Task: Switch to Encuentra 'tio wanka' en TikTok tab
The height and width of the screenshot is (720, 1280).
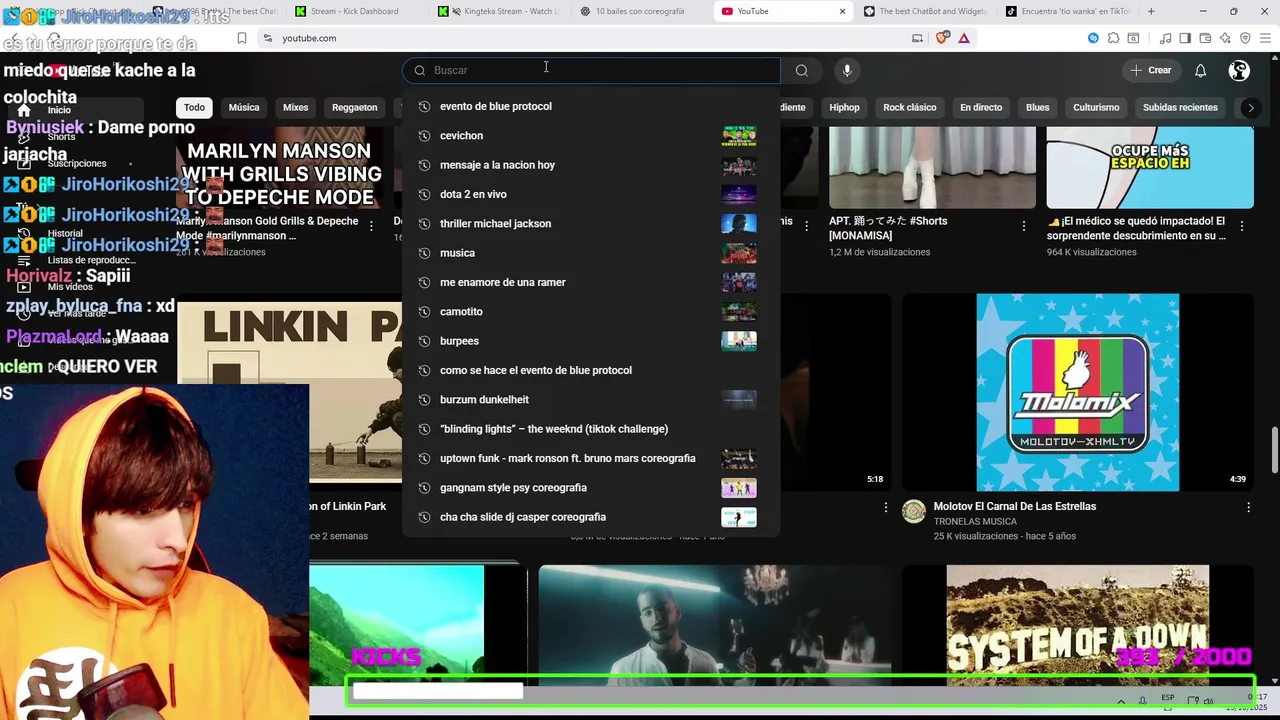Action: click(1068, 11)
